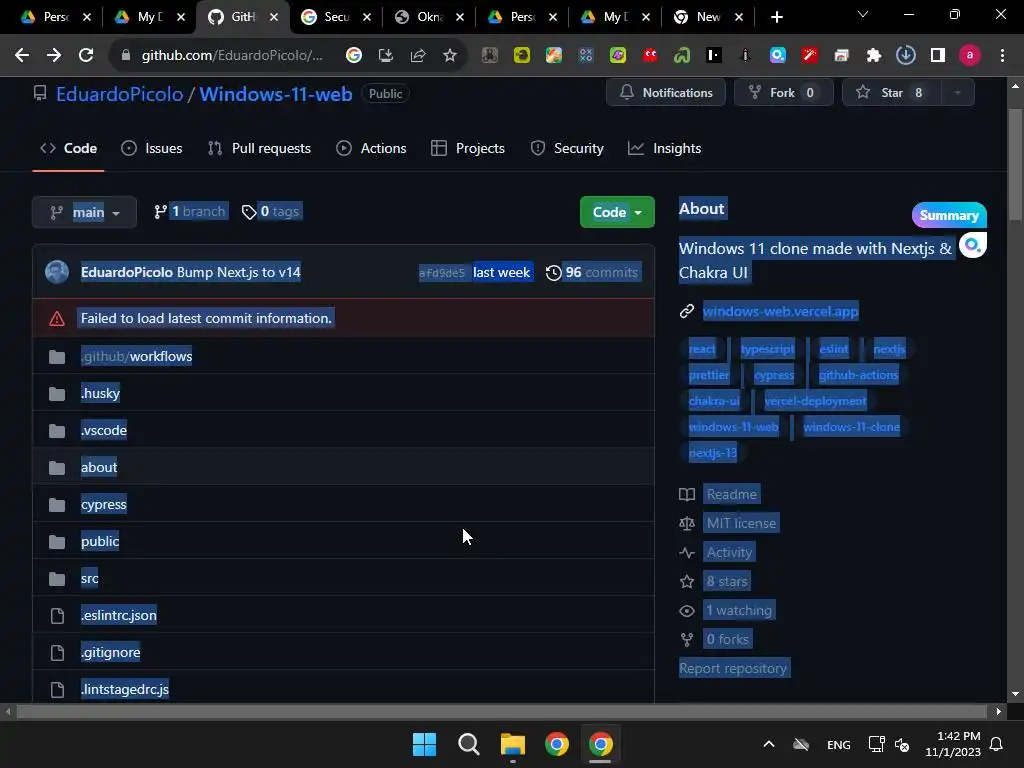Viewport: 1024px width, 768px height.
Task: Switch to the Insights tab
Action: click(664, 148)
